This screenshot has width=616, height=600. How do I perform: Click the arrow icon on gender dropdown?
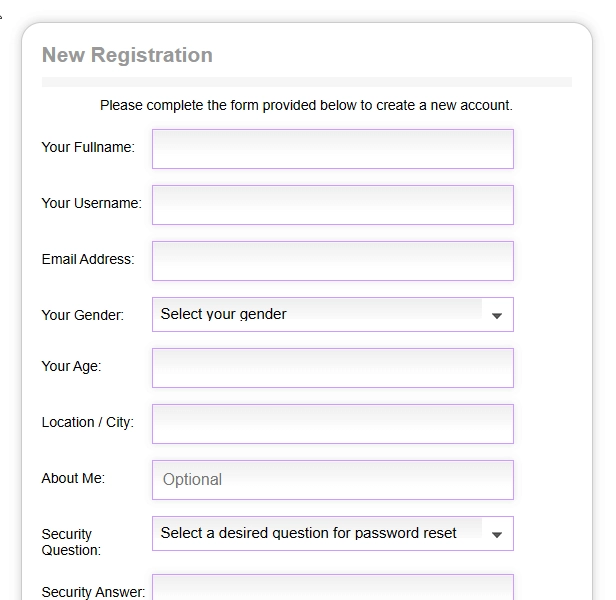497,315
